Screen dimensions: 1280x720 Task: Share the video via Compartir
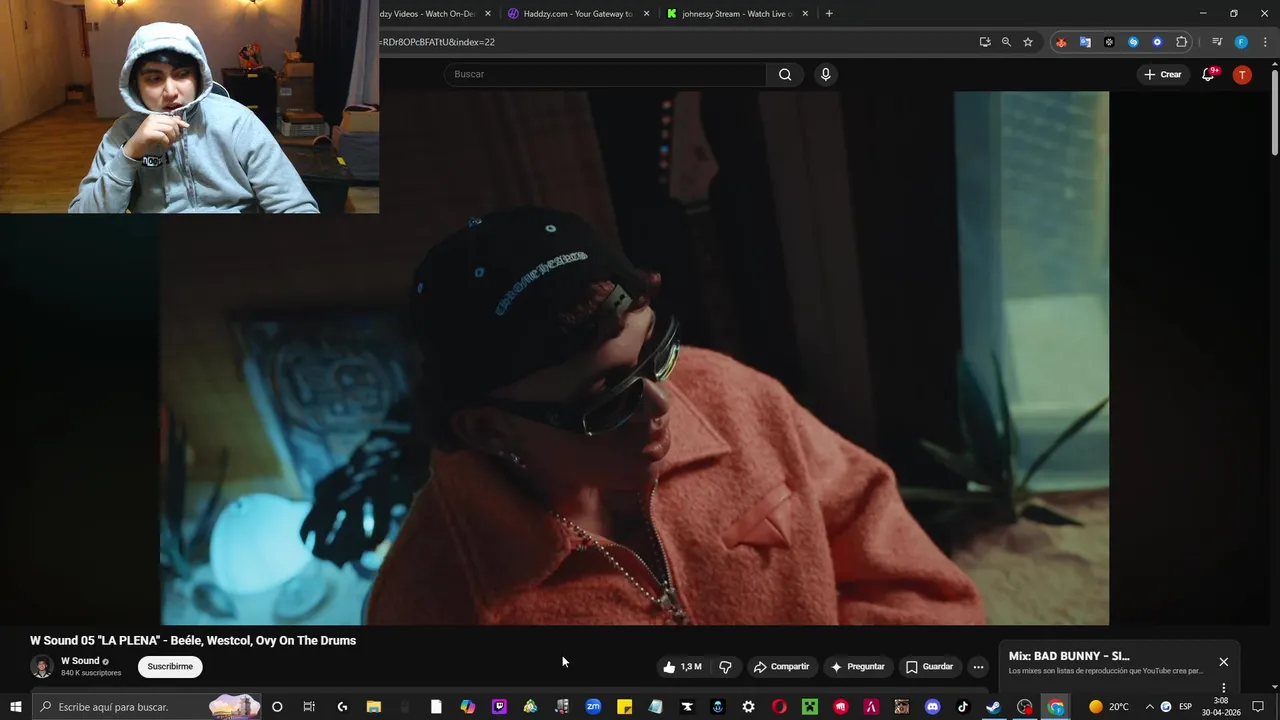coord(781,667)
